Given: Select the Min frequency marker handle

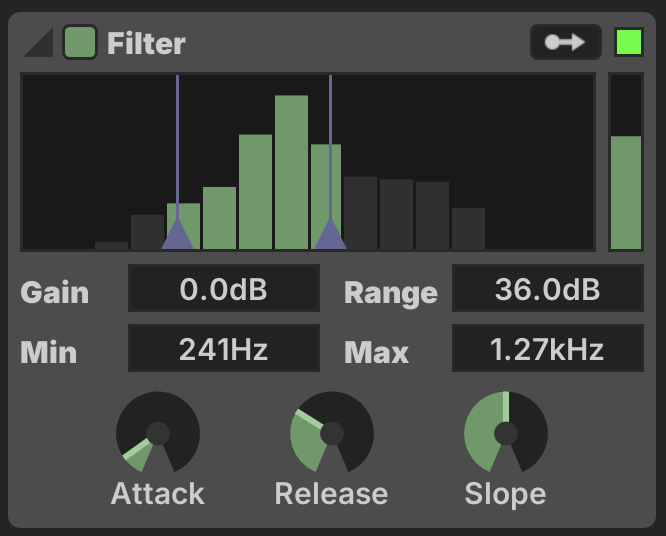Looking at the screenshot, I should point(178,234).
